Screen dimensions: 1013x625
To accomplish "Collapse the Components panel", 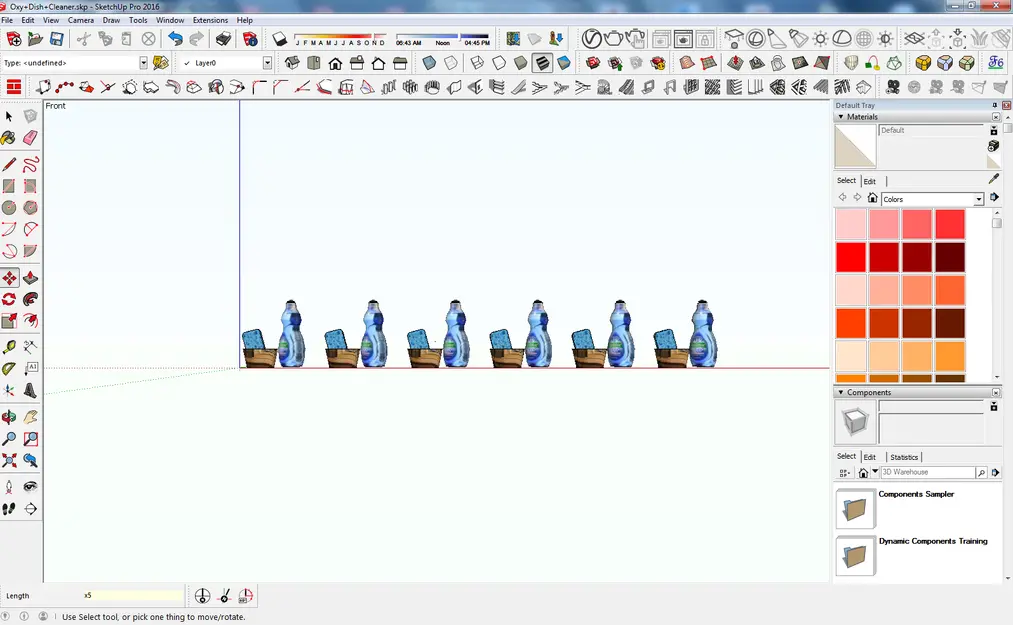I will coord(843,392).
